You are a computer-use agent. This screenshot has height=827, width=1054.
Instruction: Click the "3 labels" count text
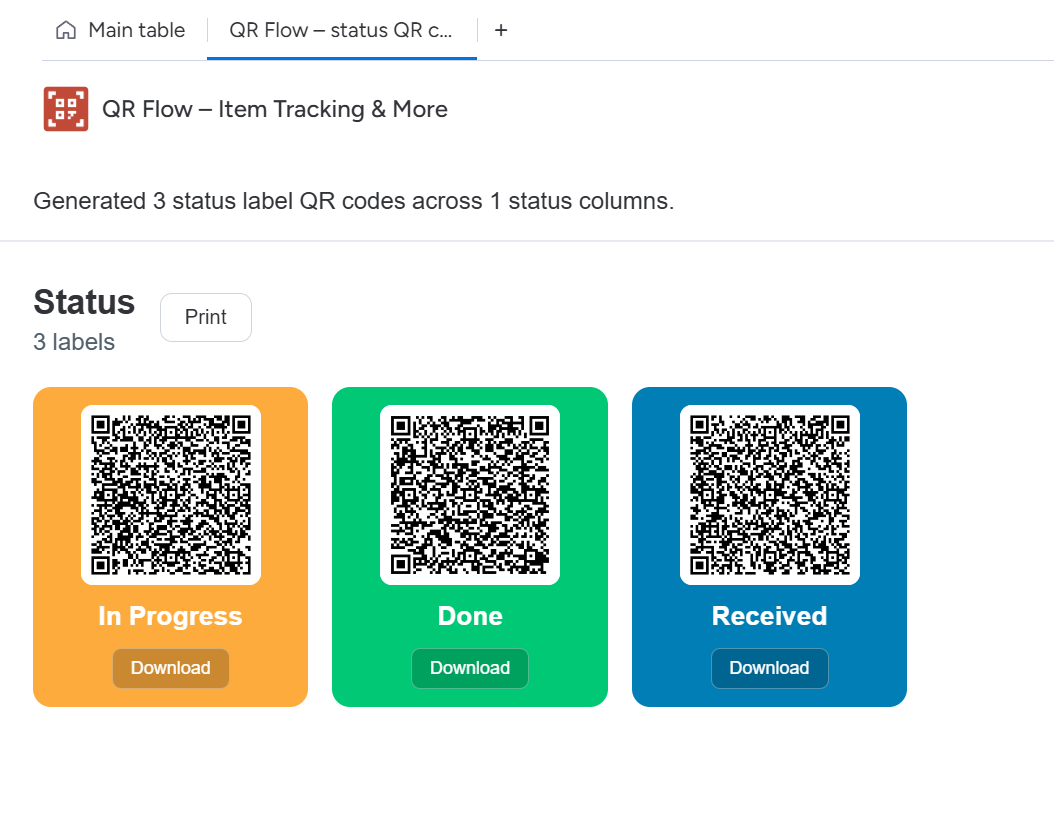click(74, 342)
